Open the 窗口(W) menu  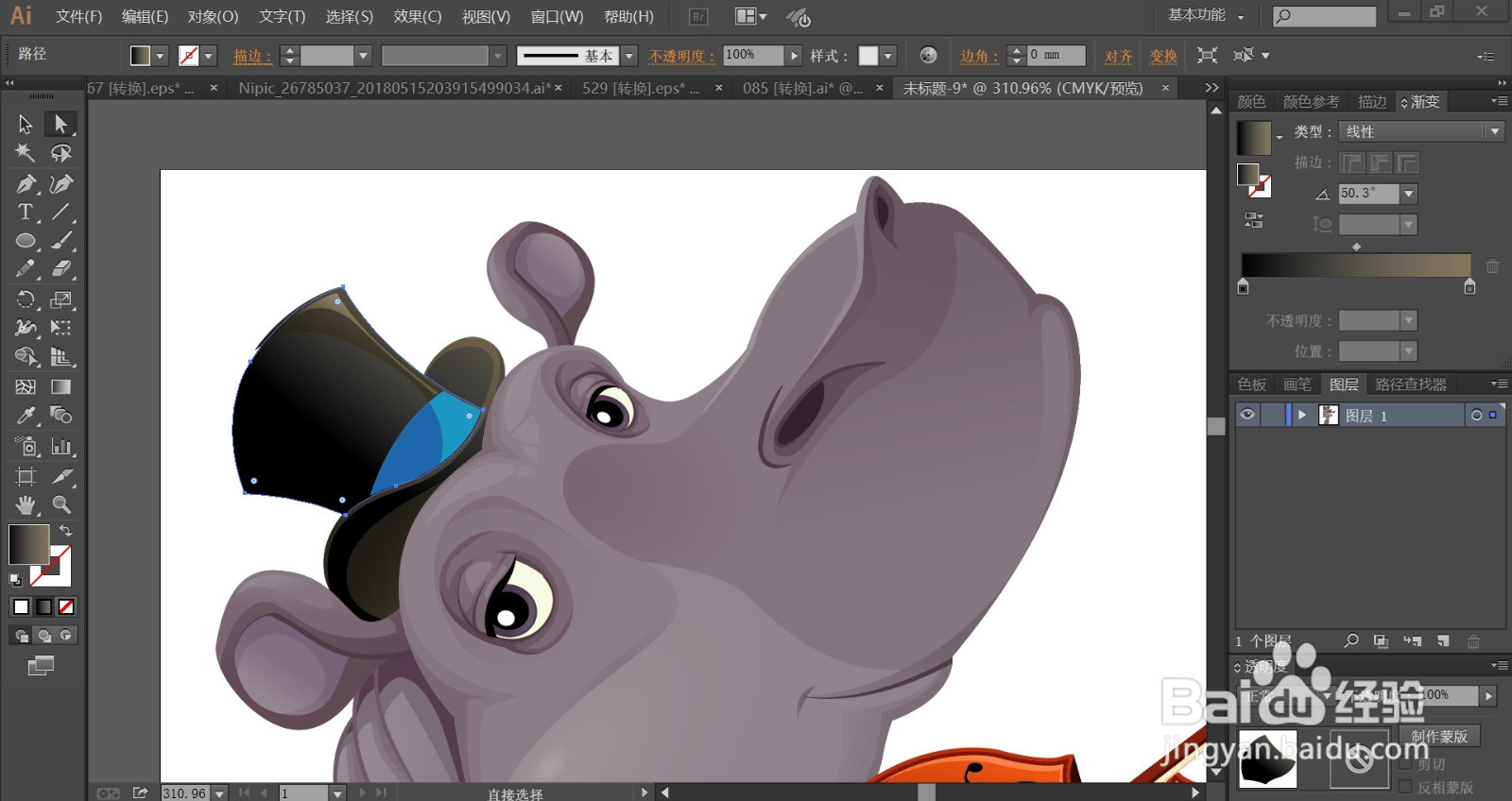[557, 16]
